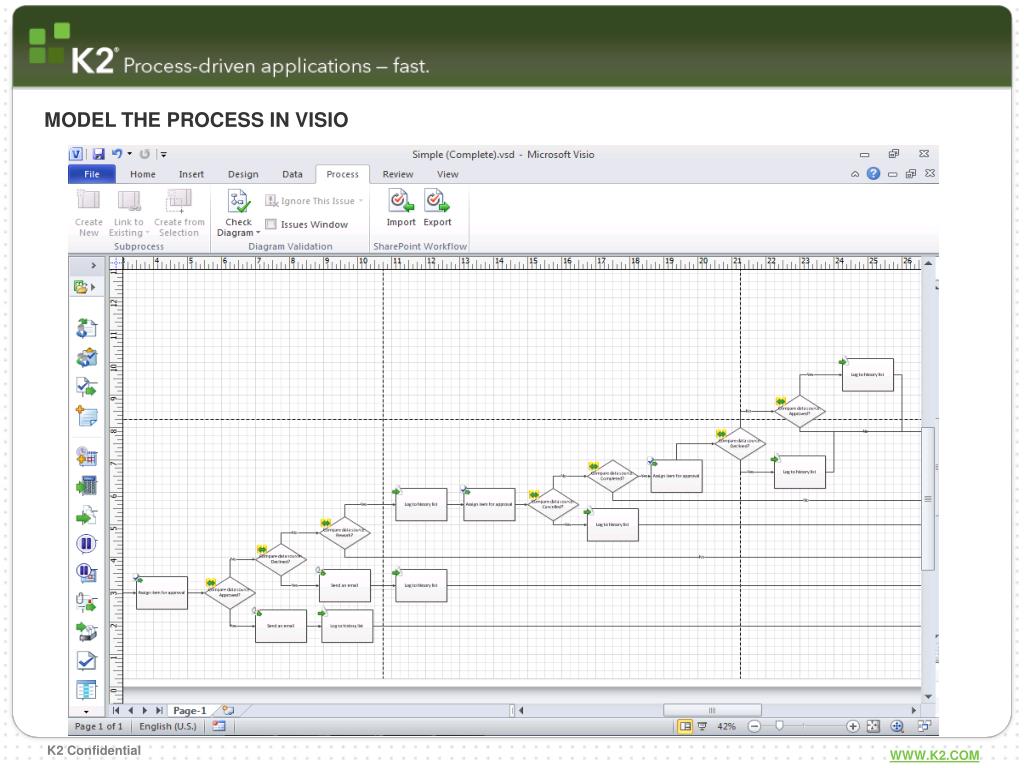Select the page with green arrow stencil shape
1024x768 pixels.
tap(86, 516)
